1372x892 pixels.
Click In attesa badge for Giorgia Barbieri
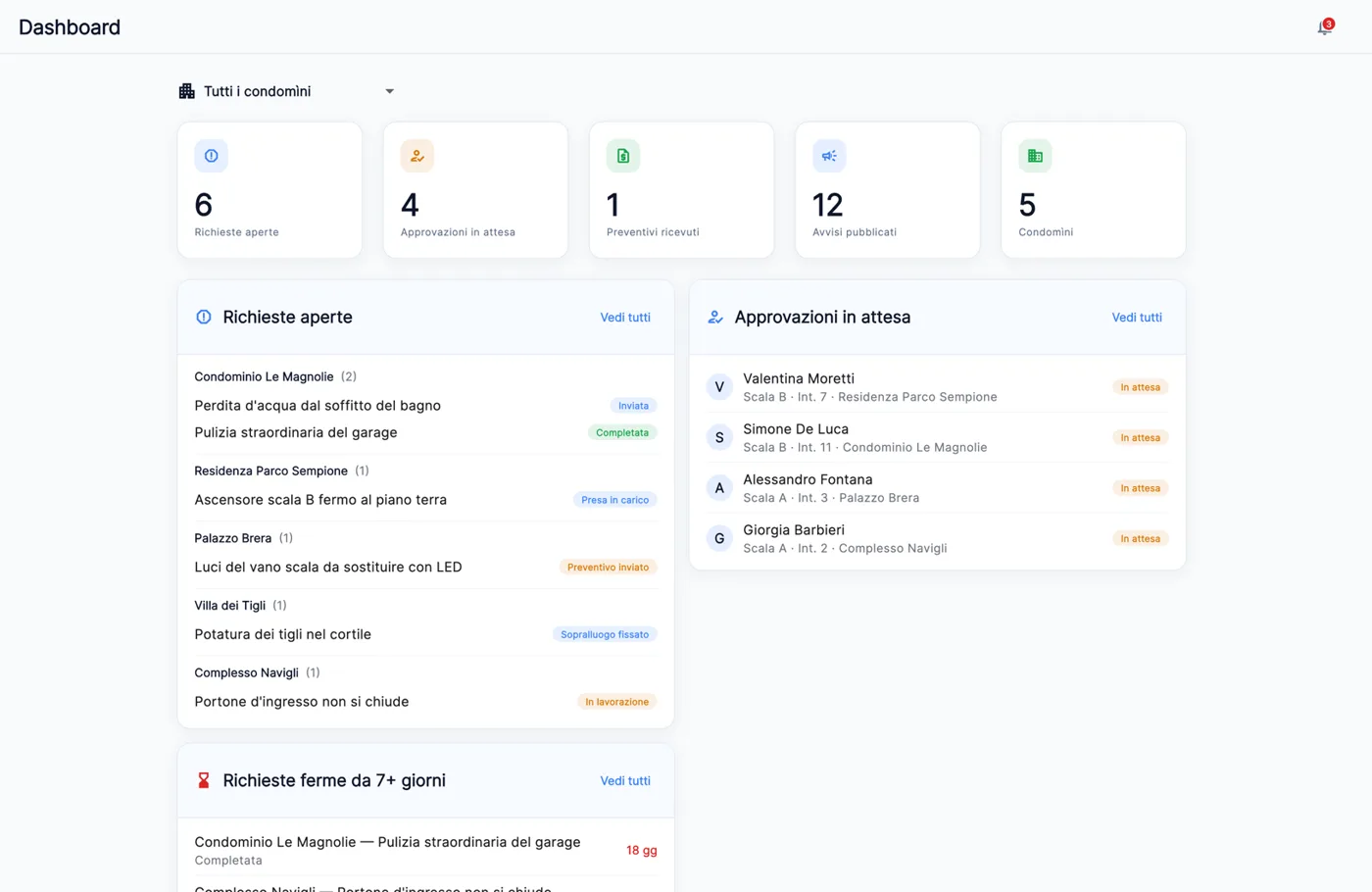tap(1140, 539)
